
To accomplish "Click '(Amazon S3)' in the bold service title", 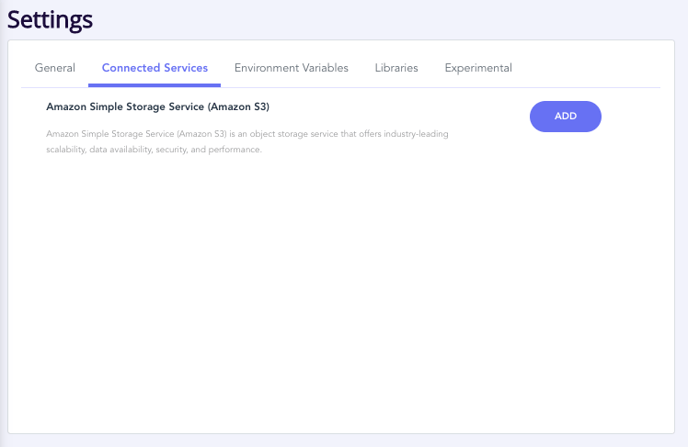I will coord(239,107).
